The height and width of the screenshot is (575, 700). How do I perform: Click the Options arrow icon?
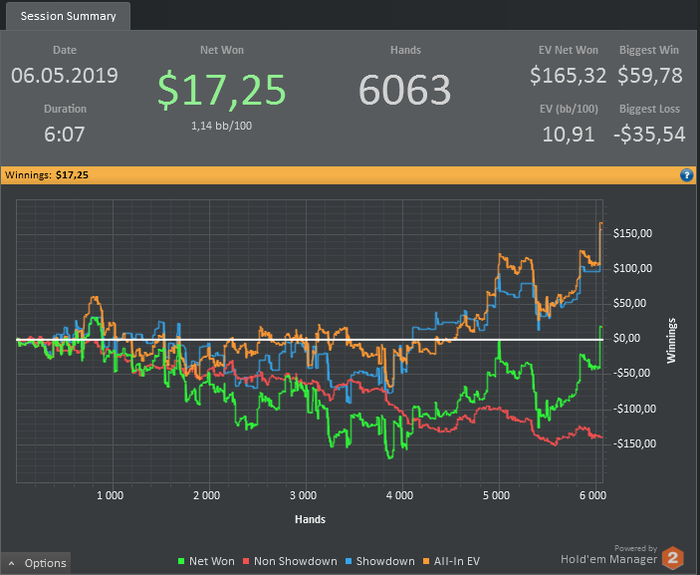[x=12, y=563]
